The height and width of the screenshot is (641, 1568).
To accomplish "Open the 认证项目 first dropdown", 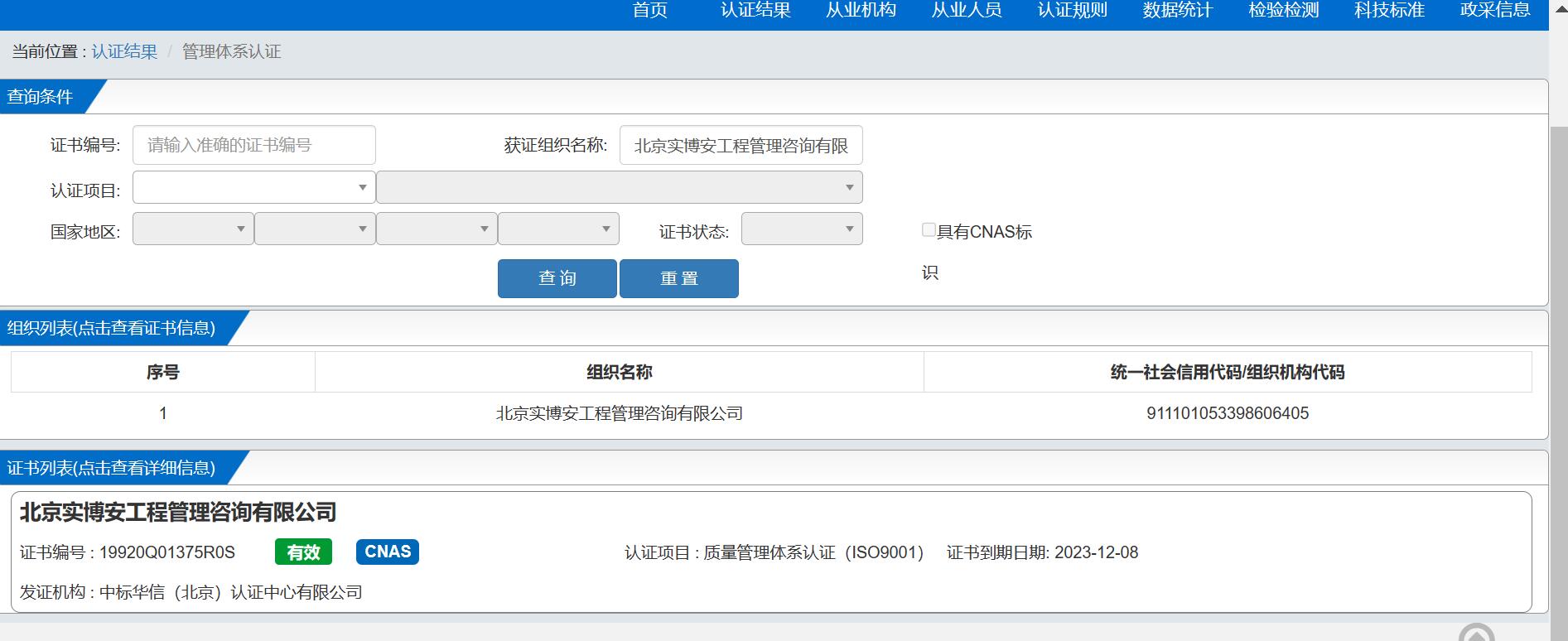I will 253,187.
